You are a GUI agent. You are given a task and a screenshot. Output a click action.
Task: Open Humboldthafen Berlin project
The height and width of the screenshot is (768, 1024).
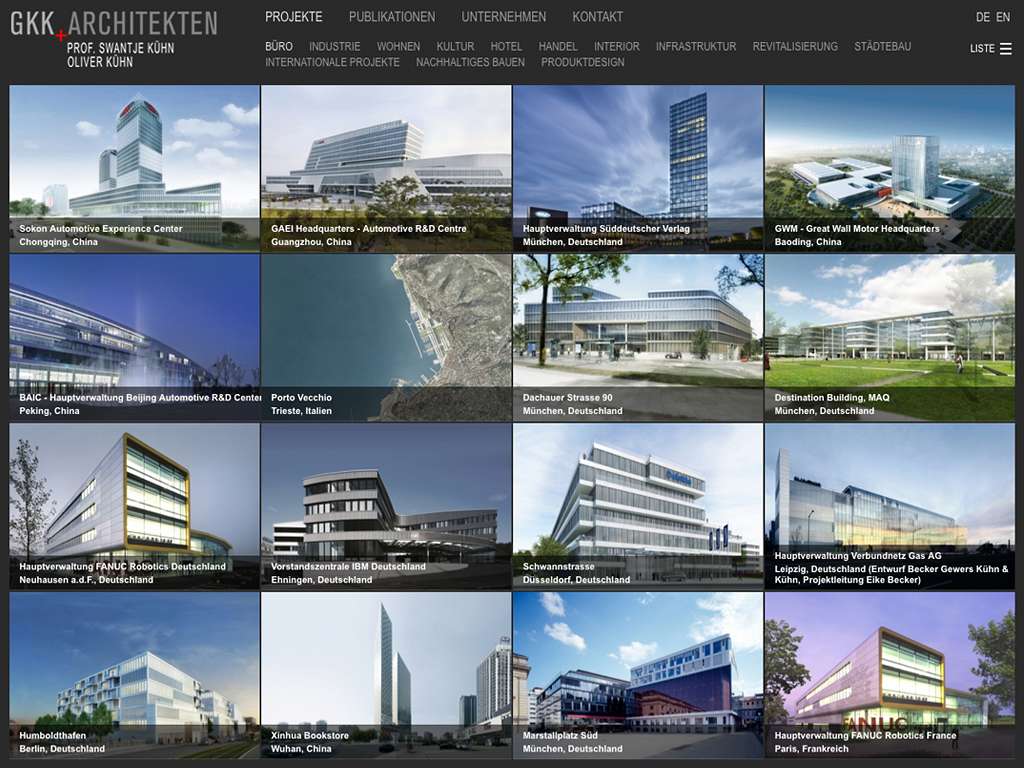tap(135, 675)
